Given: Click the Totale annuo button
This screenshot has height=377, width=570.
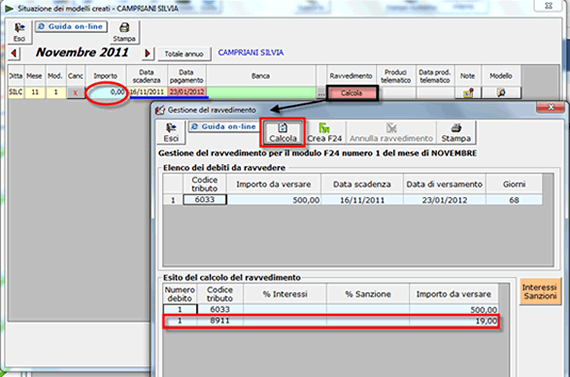Looking at the screenshot, I should click(184, 54).
